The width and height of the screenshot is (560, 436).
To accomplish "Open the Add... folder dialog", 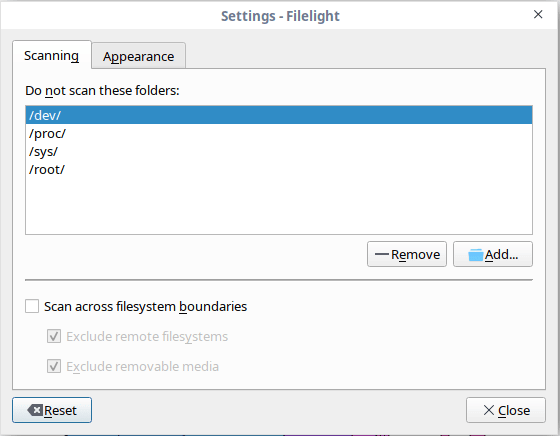I will pos(493,254).
